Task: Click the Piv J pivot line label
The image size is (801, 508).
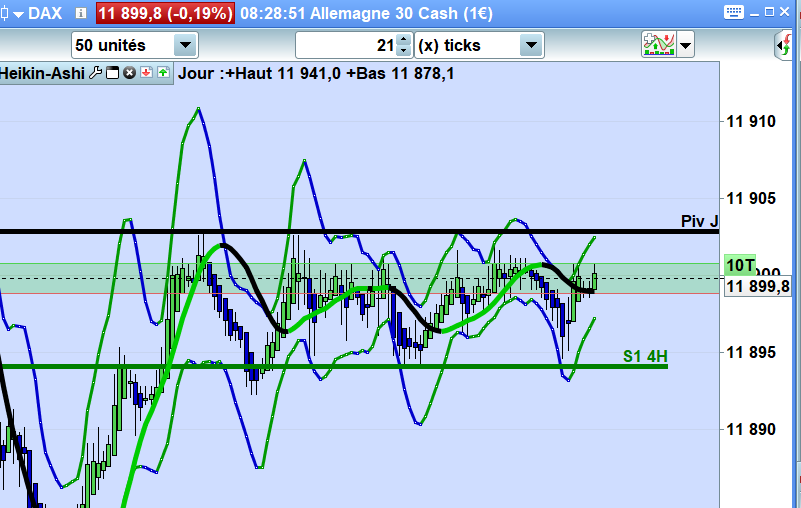Action: [699, 221]
